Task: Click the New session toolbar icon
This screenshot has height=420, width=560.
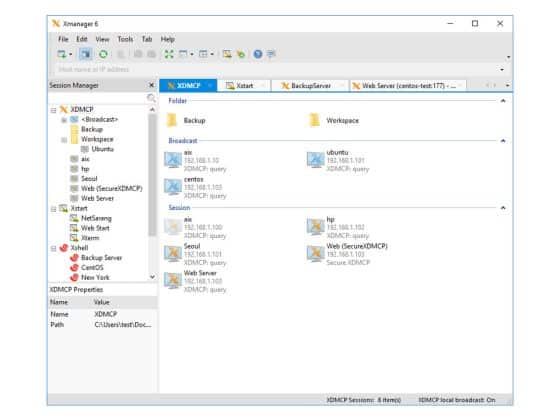Action: [x=62, y=54]
